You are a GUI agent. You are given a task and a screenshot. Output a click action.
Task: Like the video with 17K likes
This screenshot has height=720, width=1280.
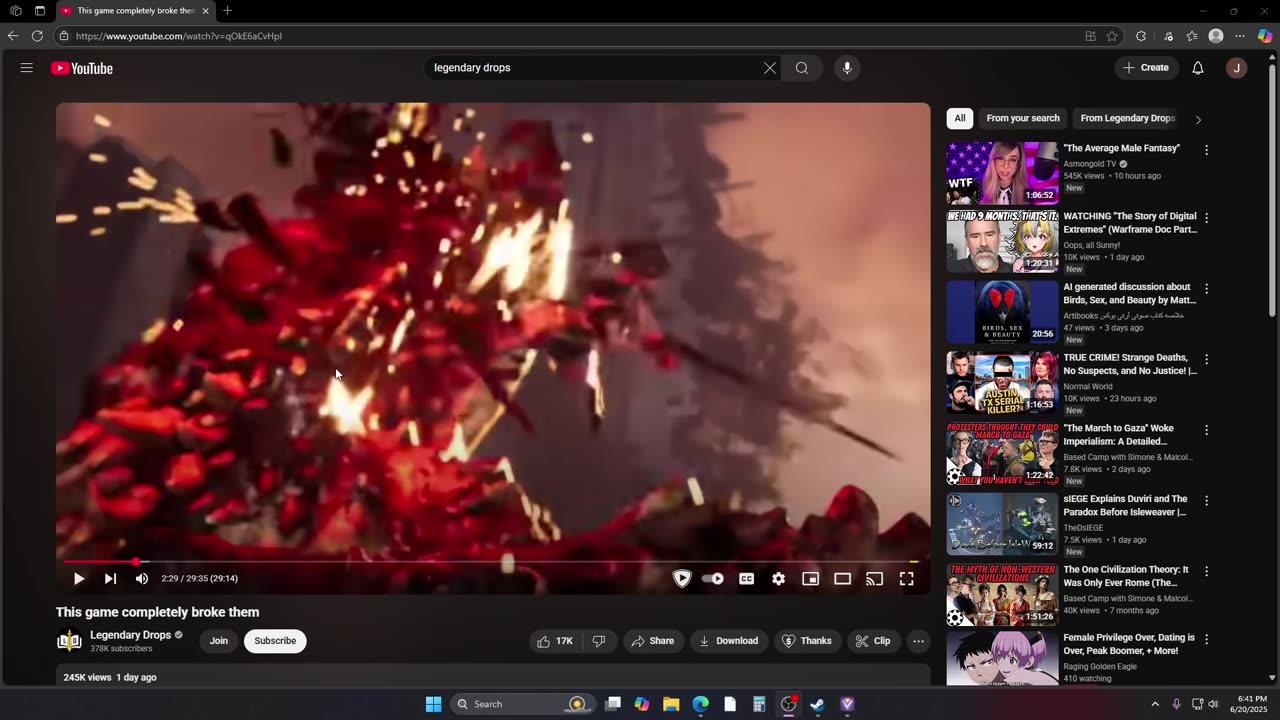tap(555, 641)
